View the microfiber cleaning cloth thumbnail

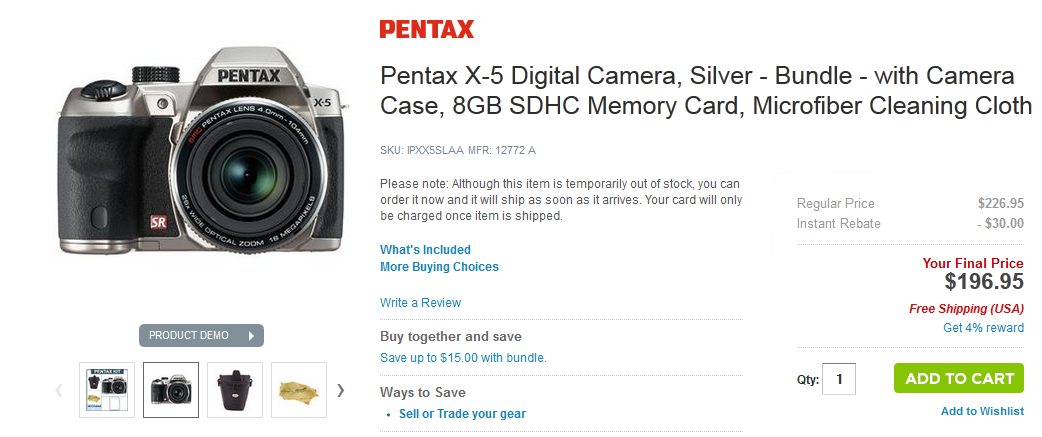(299, 390)
